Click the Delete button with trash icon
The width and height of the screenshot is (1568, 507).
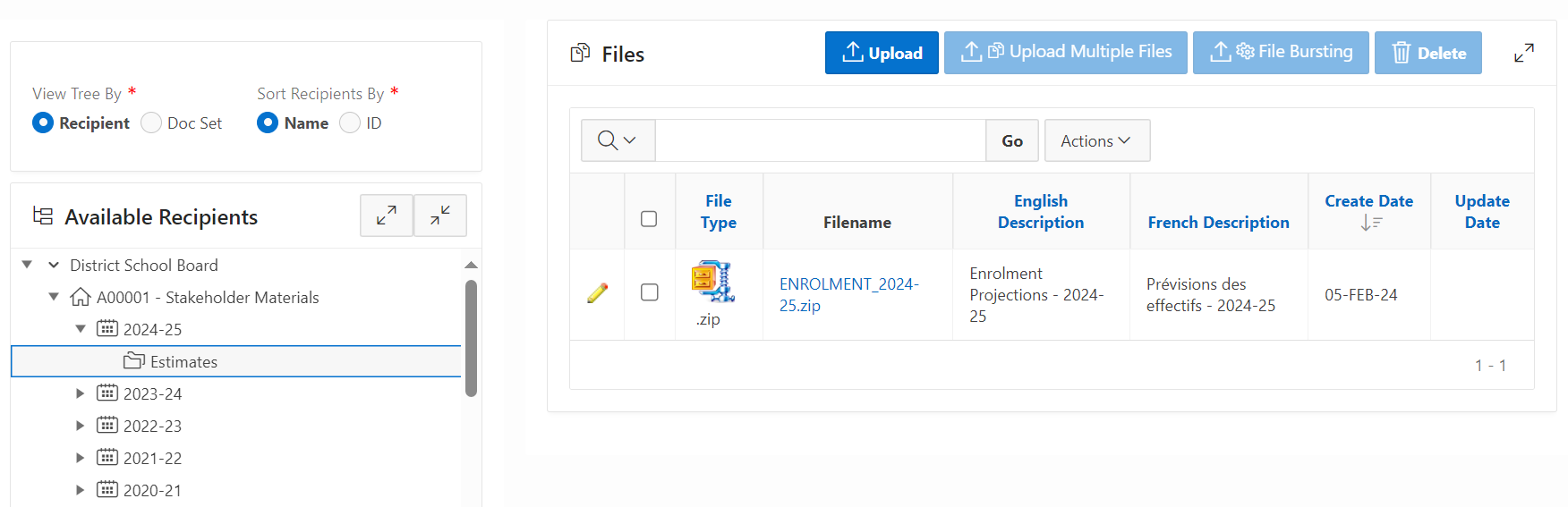[1427, 53]
